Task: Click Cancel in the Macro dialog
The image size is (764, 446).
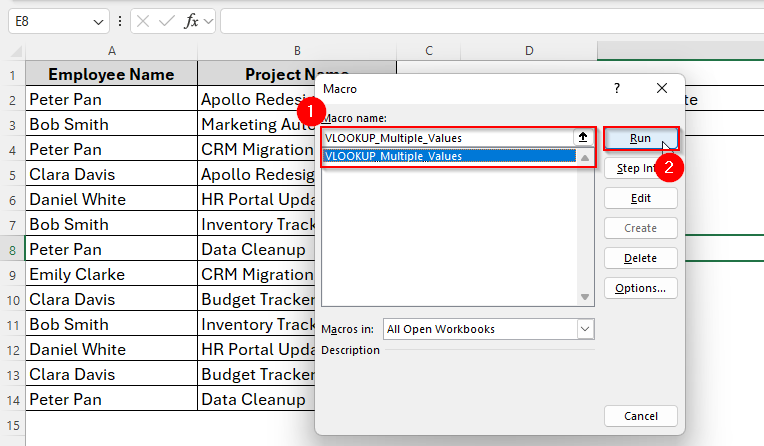Action: (x=640, y=416)
